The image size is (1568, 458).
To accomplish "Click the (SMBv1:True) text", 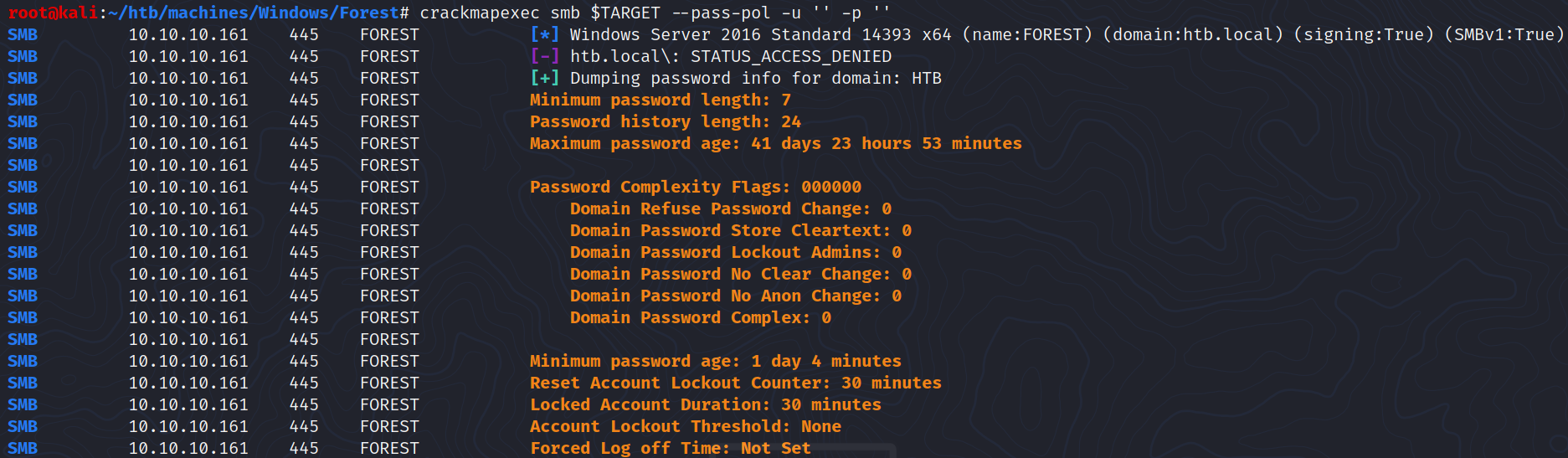I will 1504,34.
